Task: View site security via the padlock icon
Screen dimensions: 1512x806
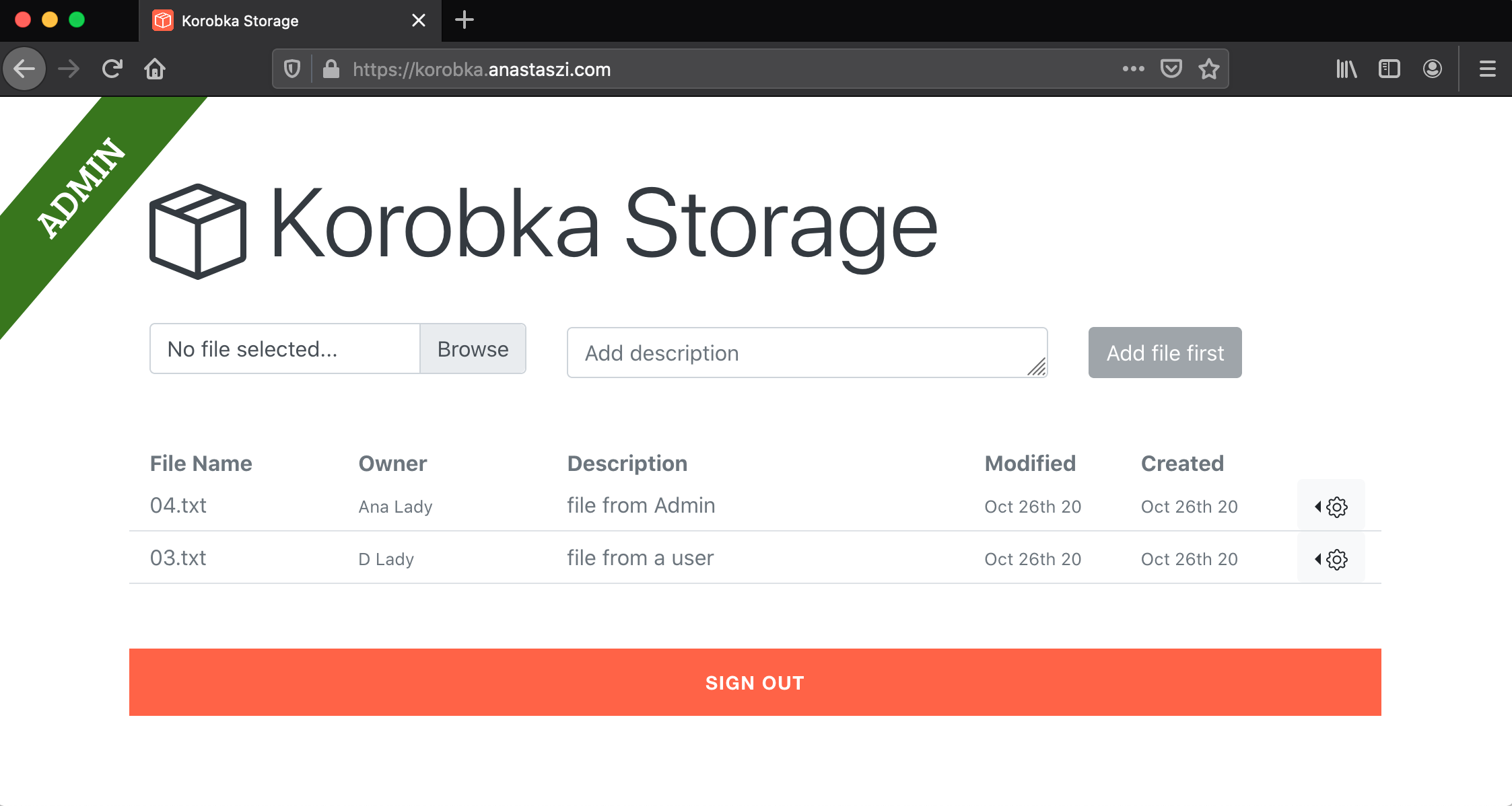Action: [331, 69]
